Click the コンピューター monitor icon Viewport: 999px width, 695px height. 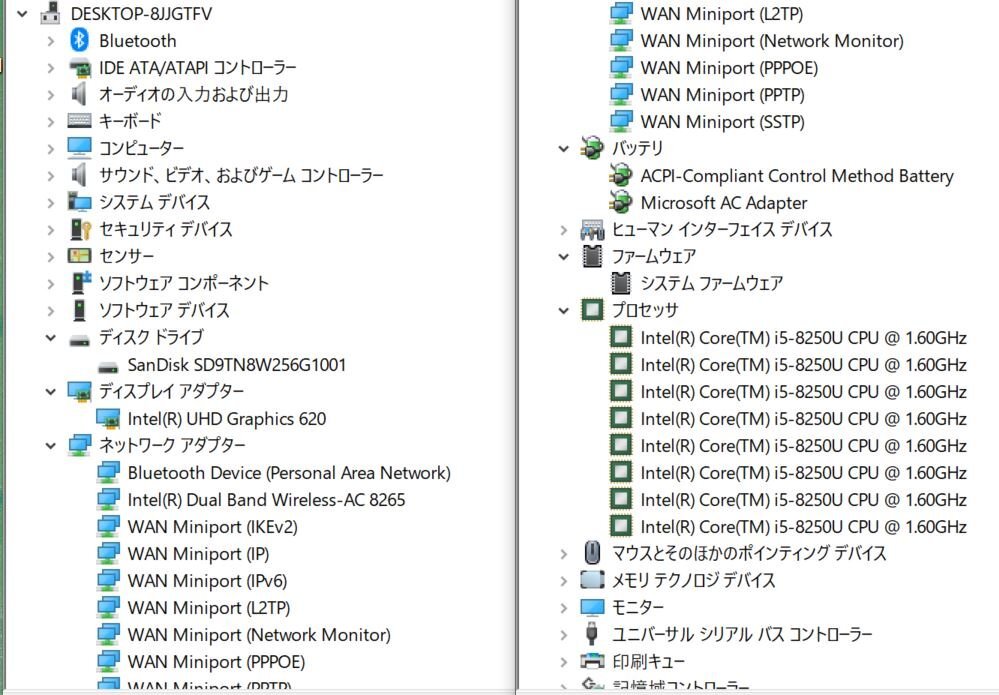(79, 148)
